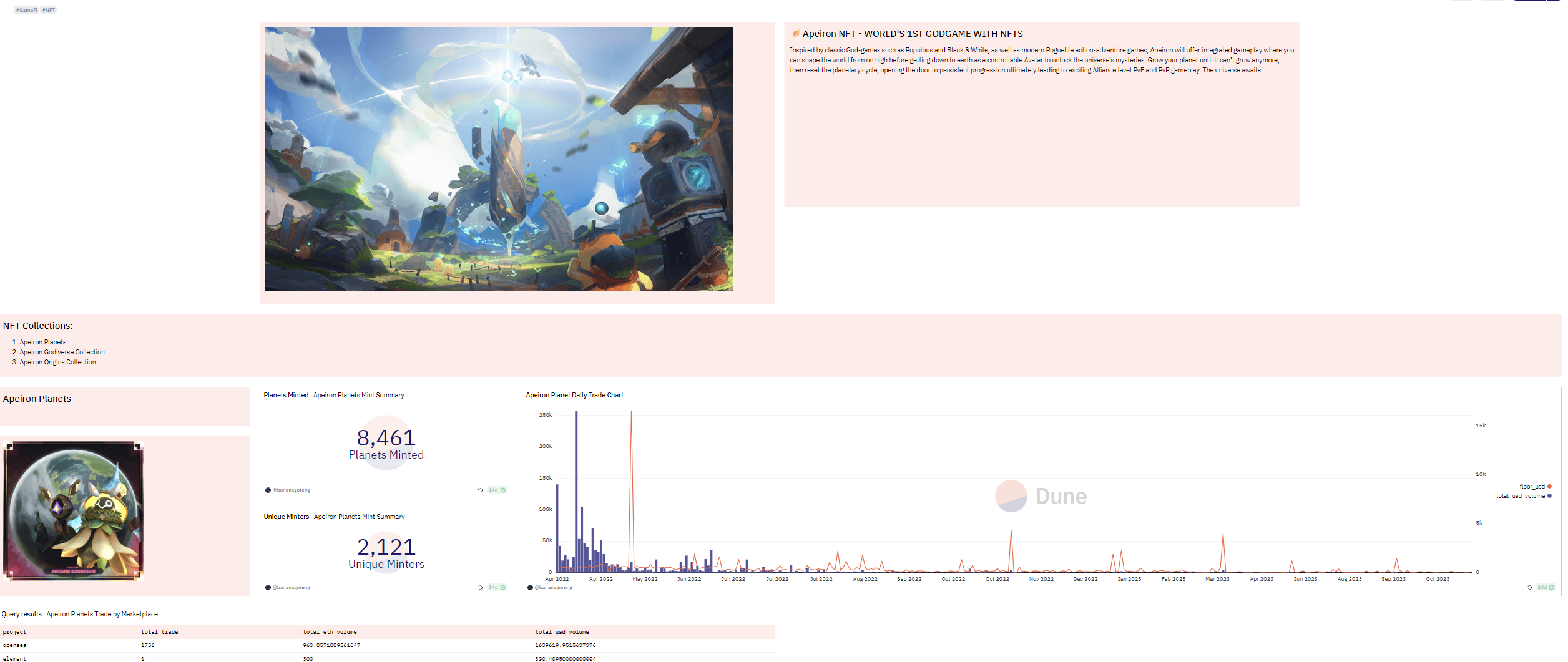The height and width of the screenshot is (662, 1568).
Task: Click the 14d freshness badge on Unique Minters
Action: point(497,587)
